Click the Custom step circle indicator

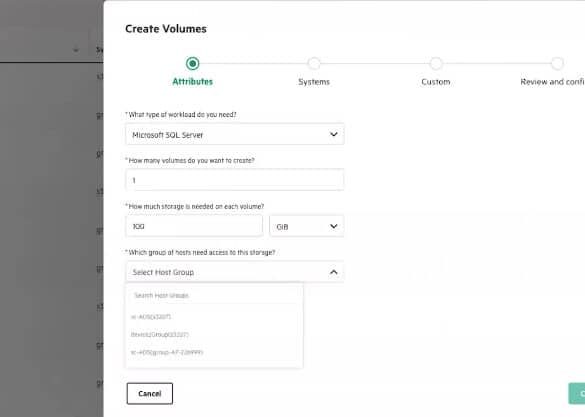pyautogui.click(x=435, y=64)
